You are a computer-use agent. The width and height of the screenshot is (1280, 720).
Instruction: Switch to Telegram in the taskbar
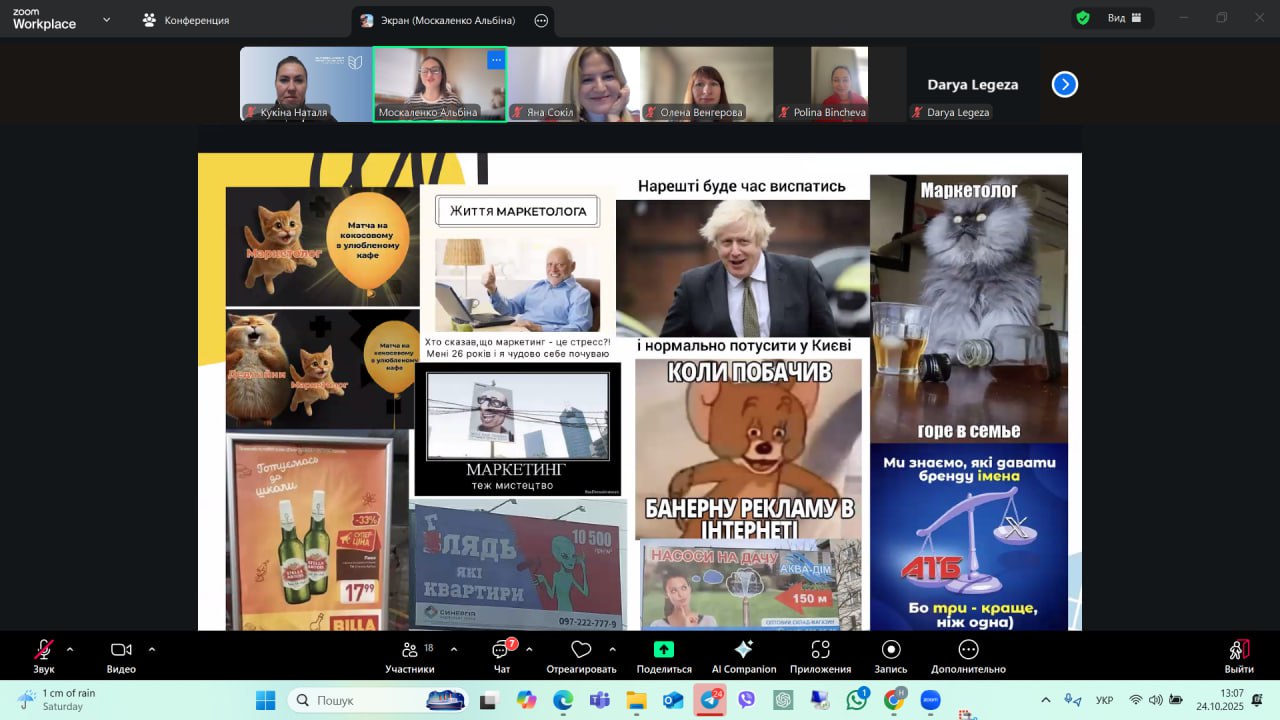click(711, 699)
